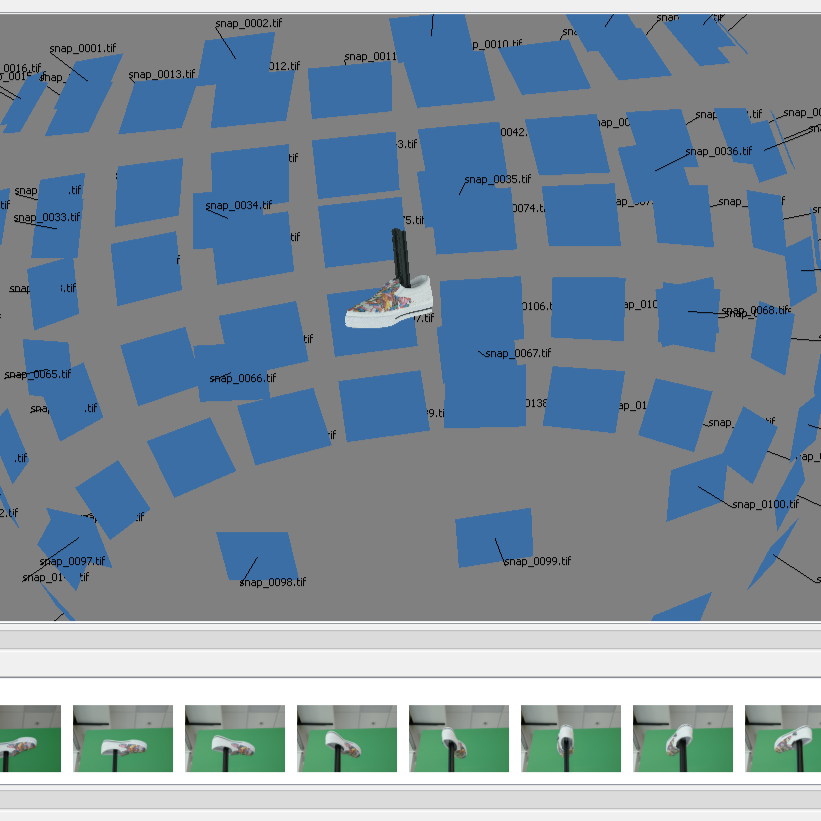
Task: Select thumbnail with shoe heel facing straight on
Action: [571, 738]
